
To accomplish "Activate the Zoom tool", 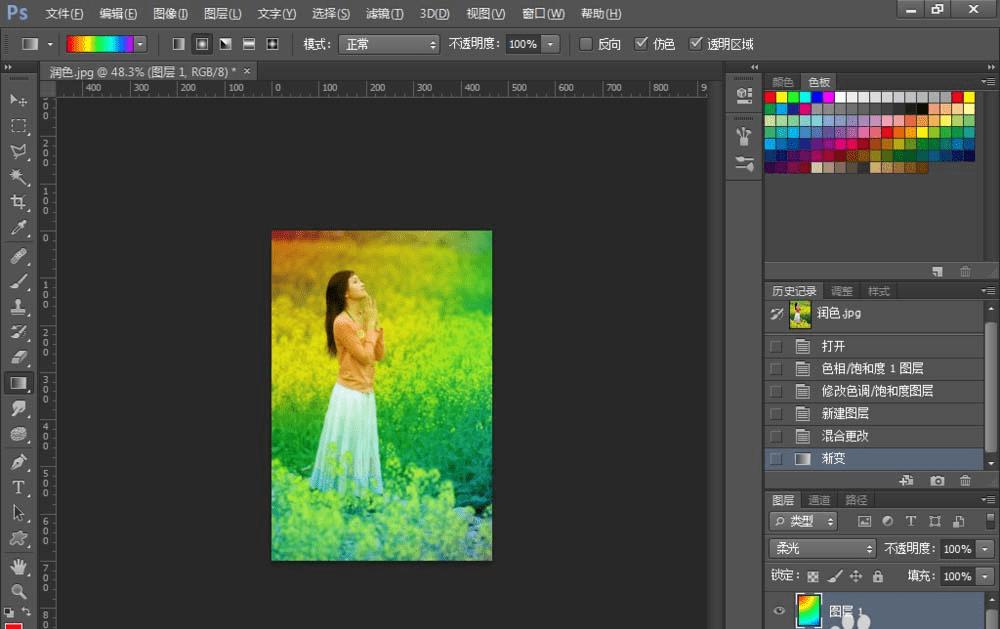I will point(18,591).
